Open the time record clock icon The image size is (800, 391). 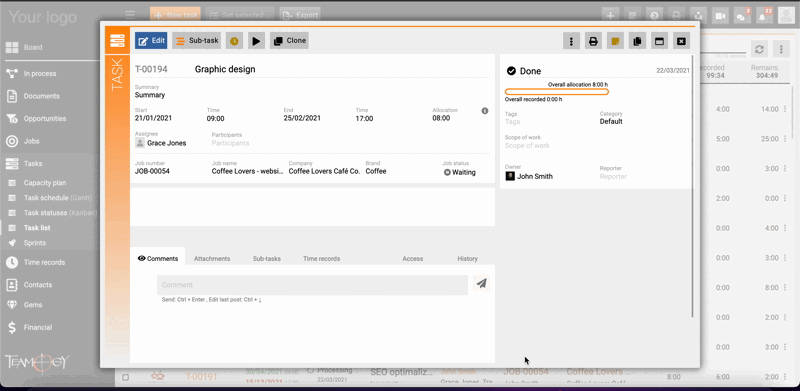(234, 41)
